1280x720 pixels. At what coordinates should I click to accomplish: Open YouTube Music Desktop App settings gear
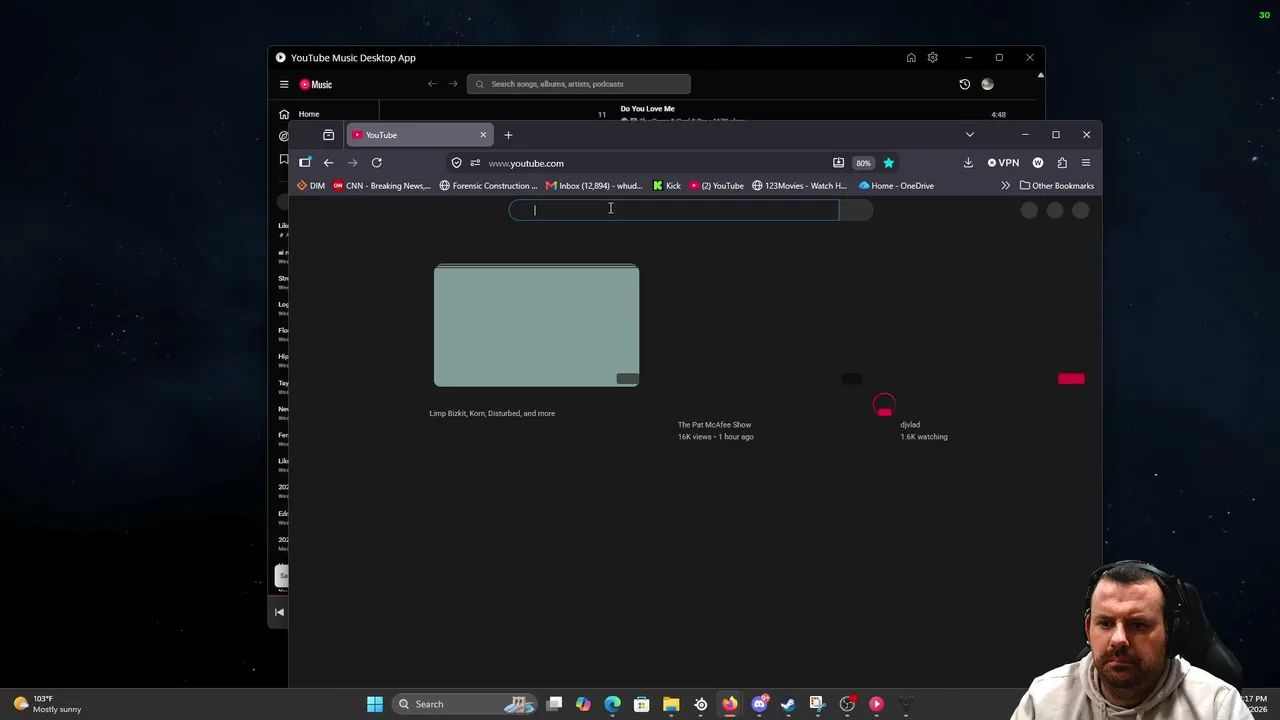(x=933, y=58)
